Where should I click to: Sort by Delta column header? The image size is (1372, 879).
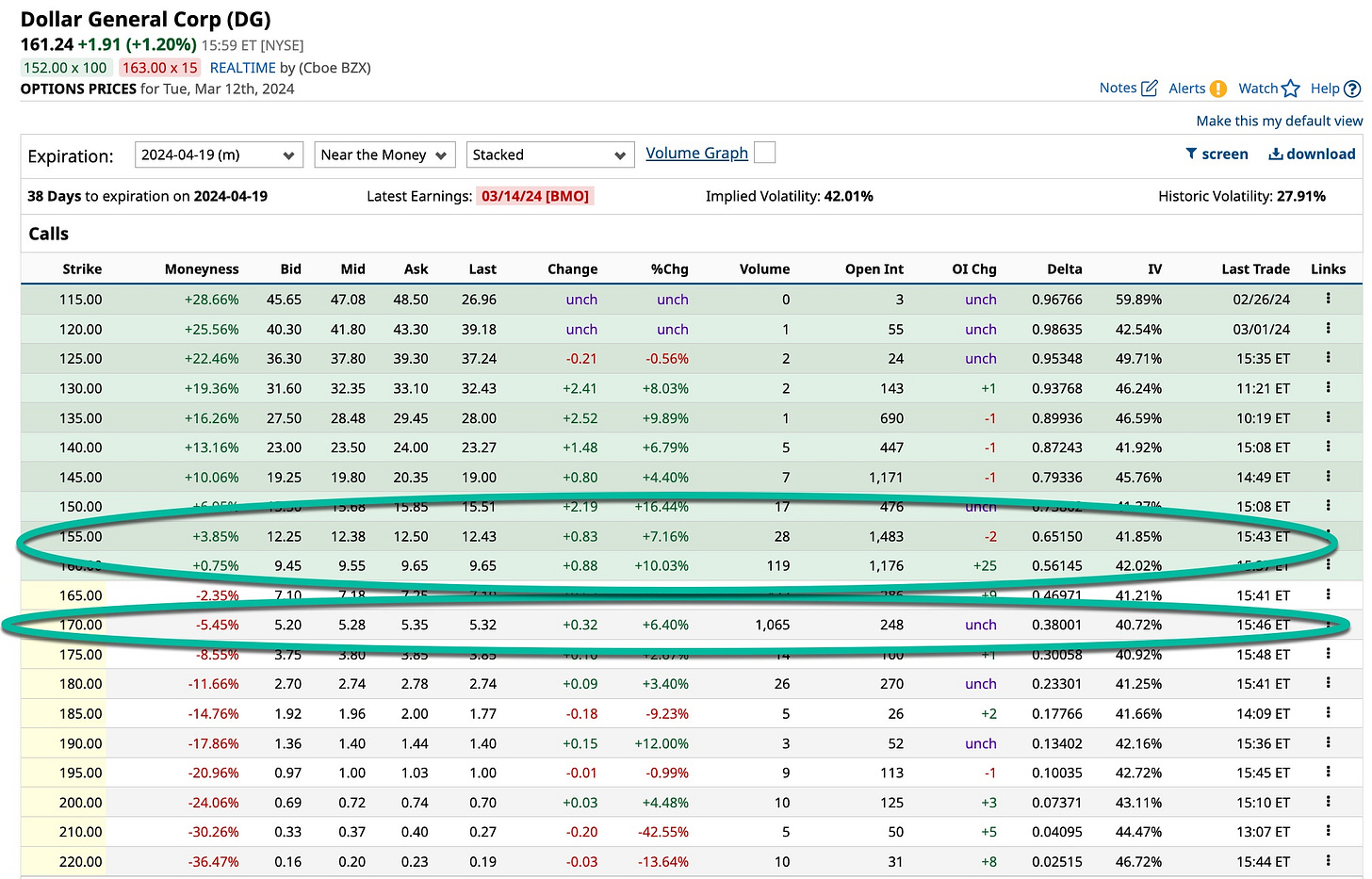point(1064,269)
